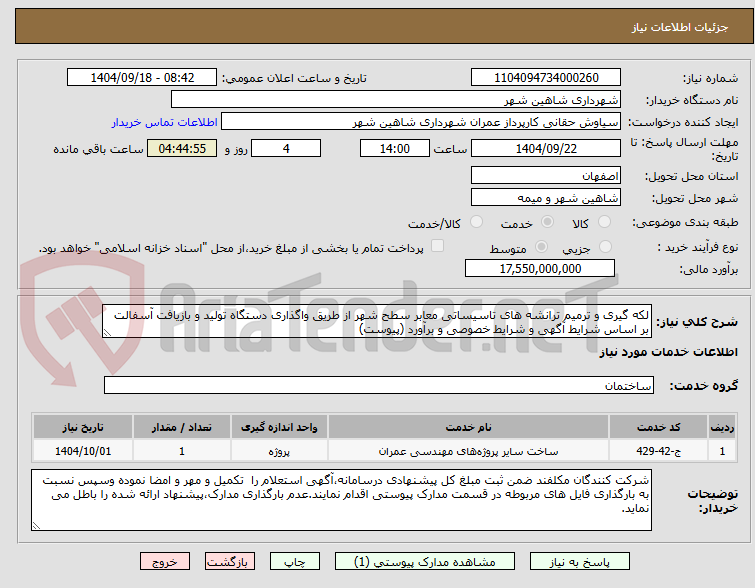Click the buyer name field شهرداری شاهین شهر
Viewport: 755px width, 588px height.
[x=396, y=100]
